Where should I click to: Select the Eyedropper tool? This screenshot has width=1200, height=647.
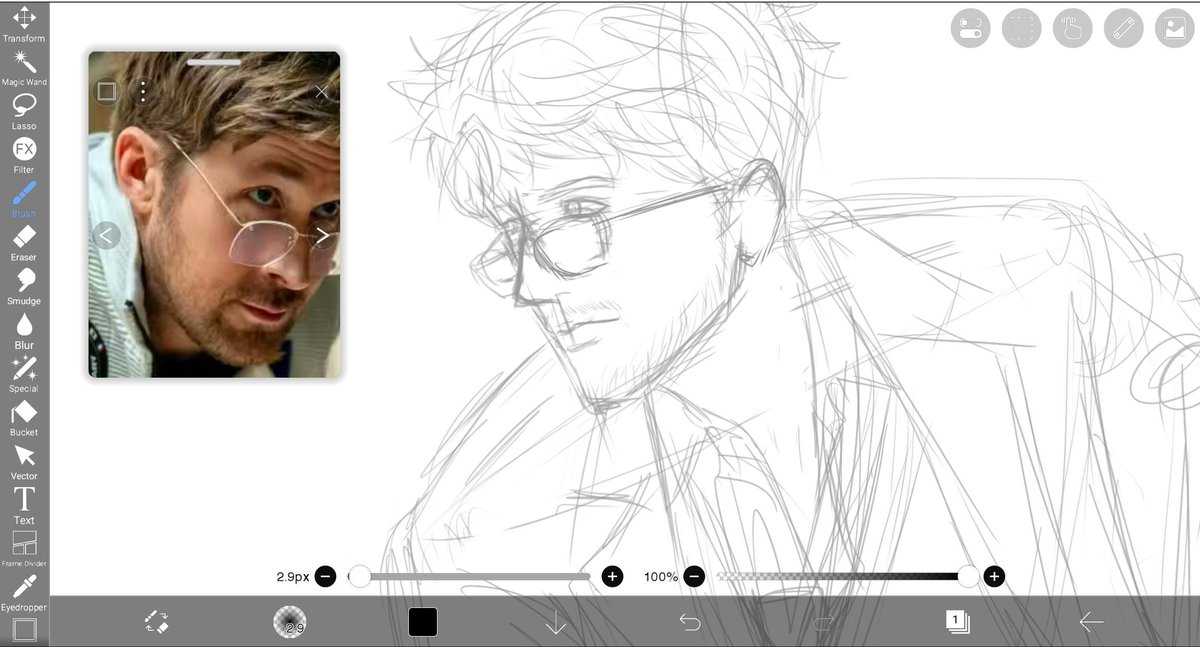24,592
